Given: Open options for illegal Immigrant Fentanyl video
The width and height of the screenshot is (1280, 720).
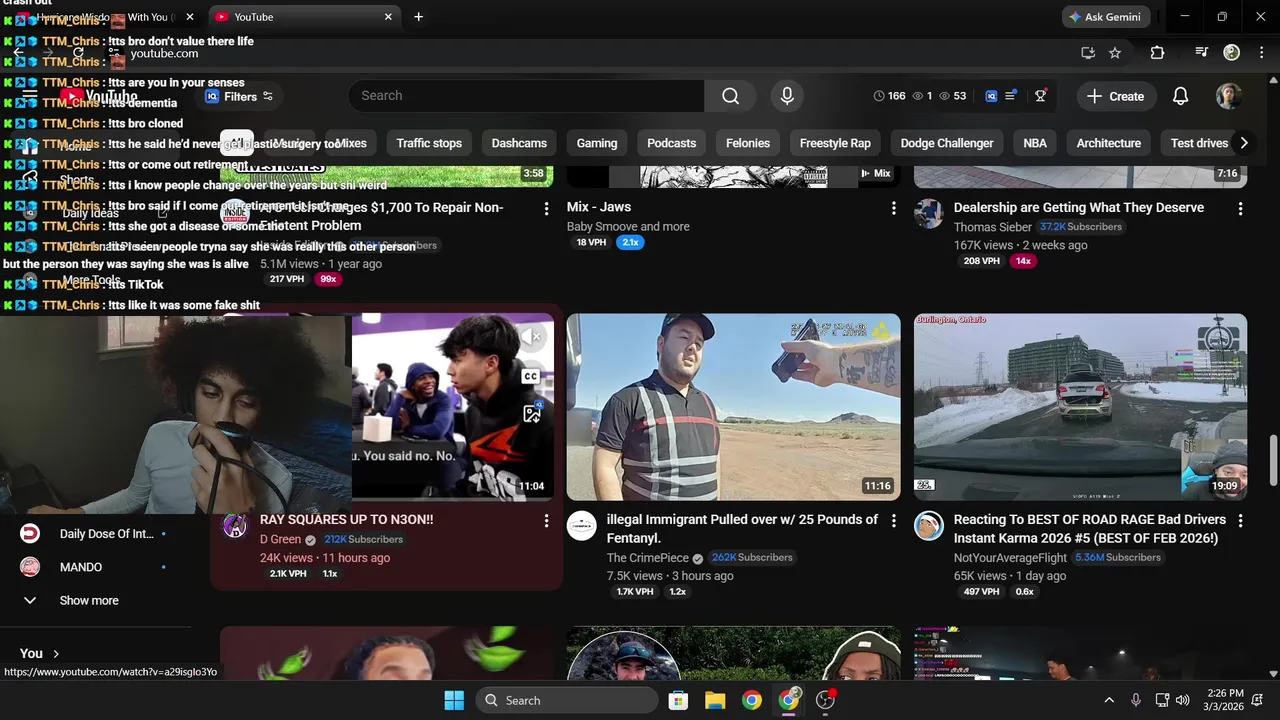Looking at the screenshot, I should click(x=893, y=520).
